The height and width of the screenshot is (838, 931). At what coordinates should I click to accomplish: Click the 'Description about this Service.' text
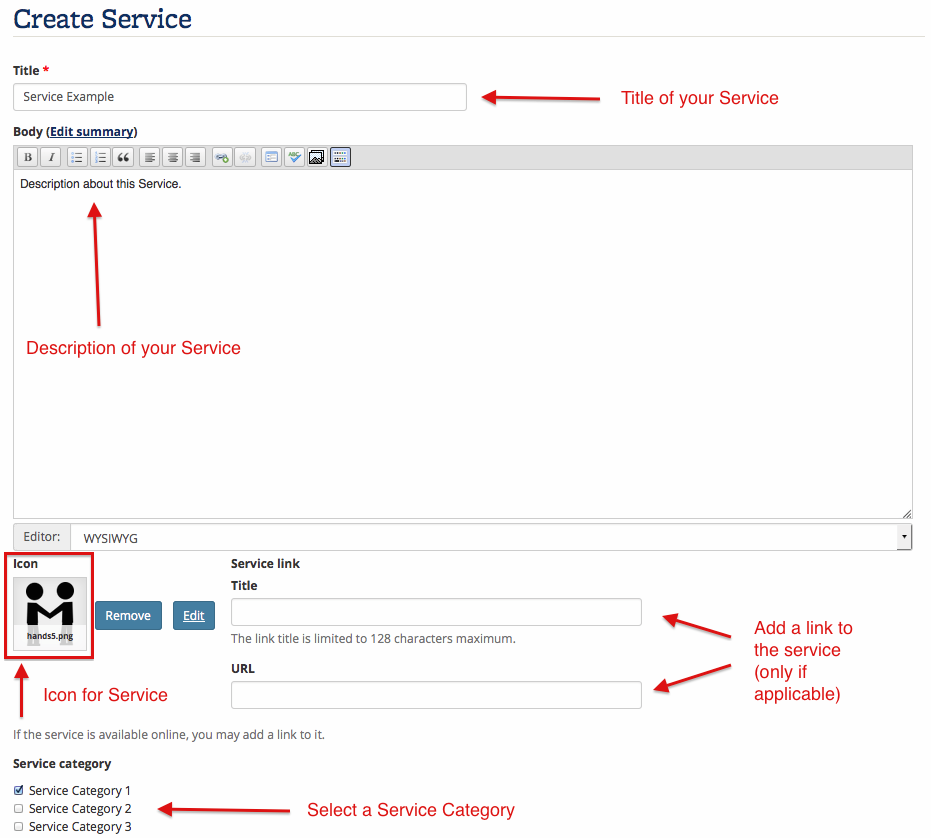[100, 184]
